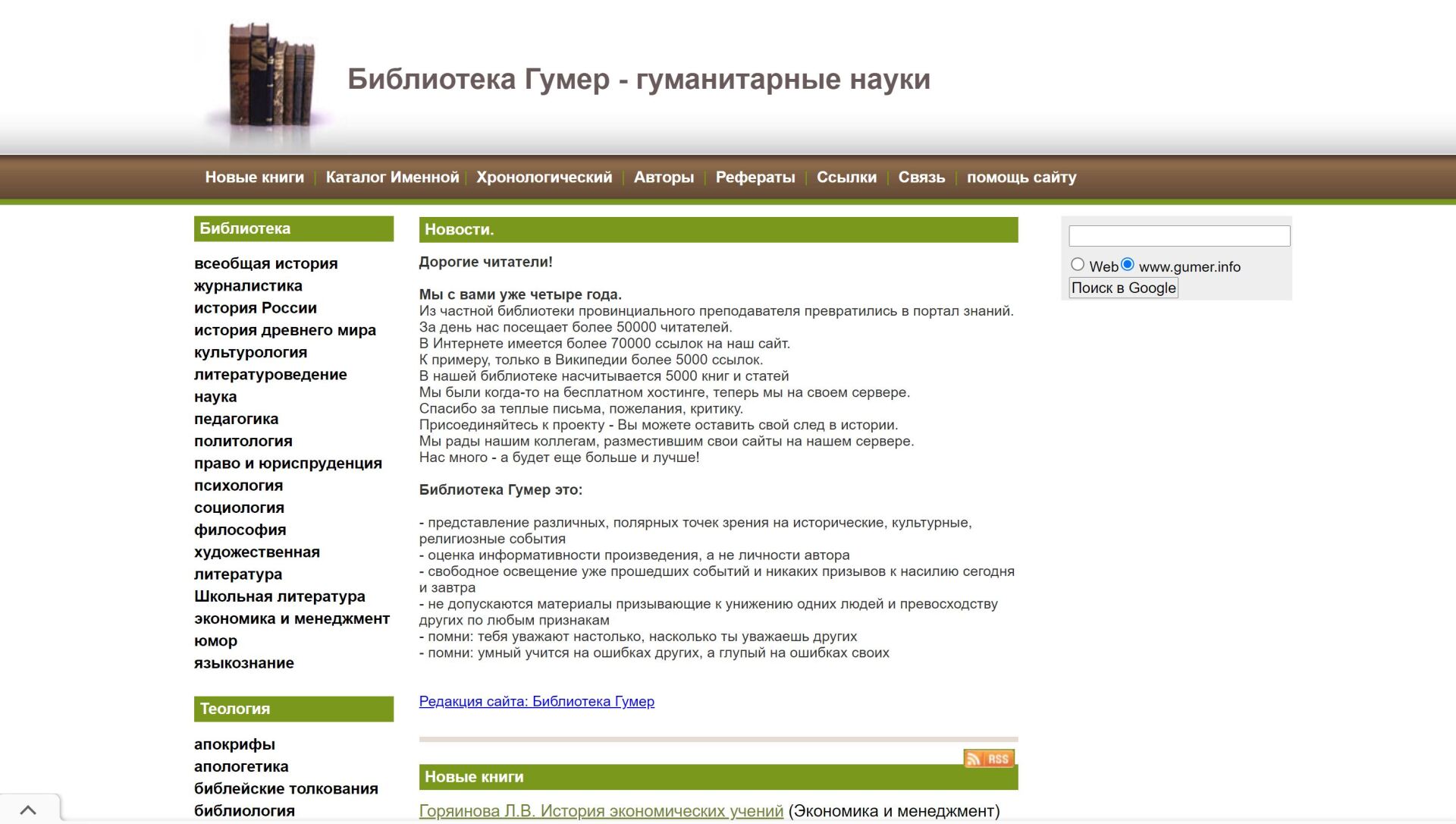
Task: Open the 'Школьная литература' section
Action: tap(279, 596)
